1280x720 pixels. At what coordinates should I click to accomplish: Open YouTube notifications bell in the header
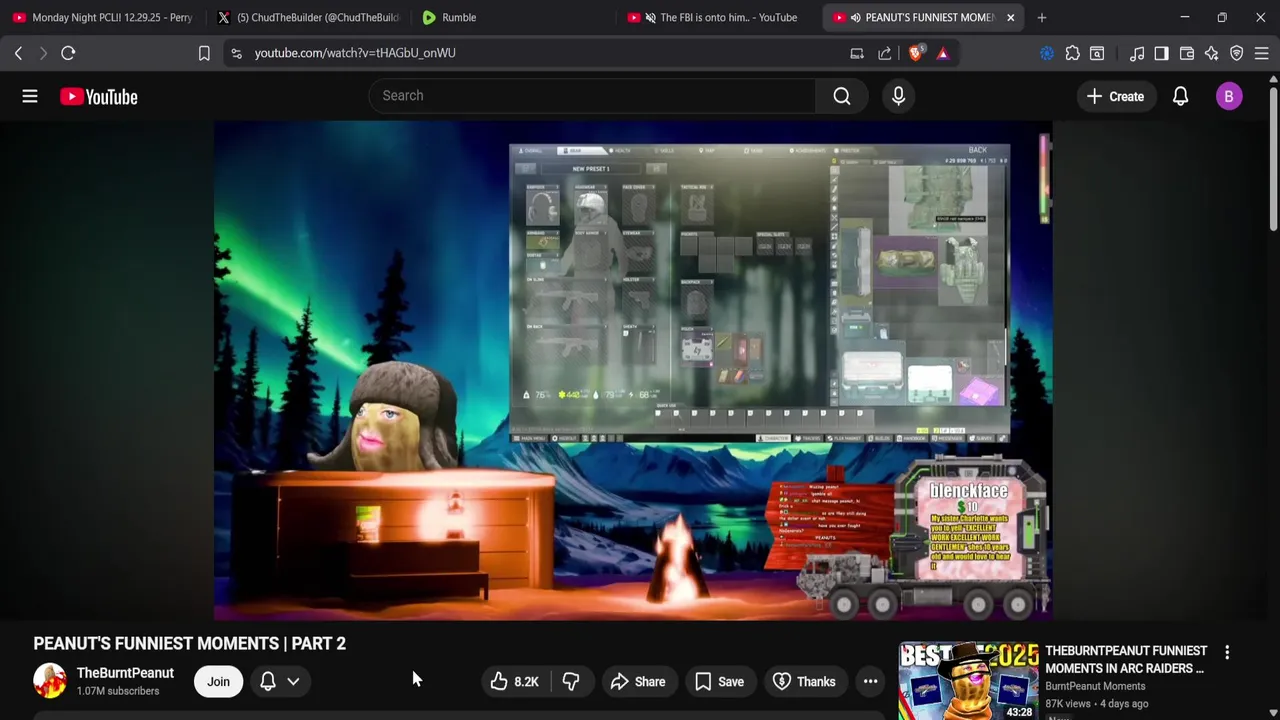1180,96
